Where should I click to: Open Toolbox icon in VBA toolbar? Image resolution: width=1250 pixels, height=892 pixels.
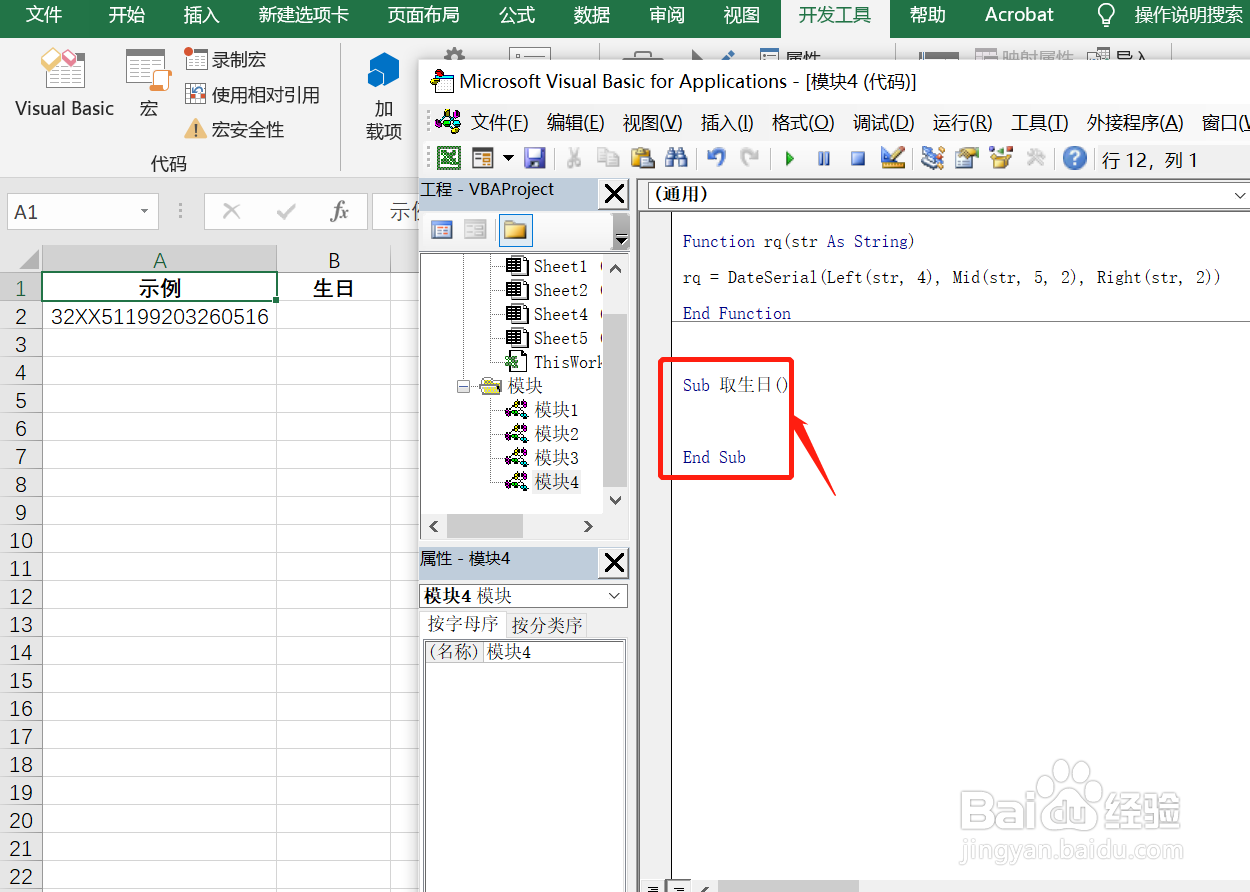click(1035, 158)
